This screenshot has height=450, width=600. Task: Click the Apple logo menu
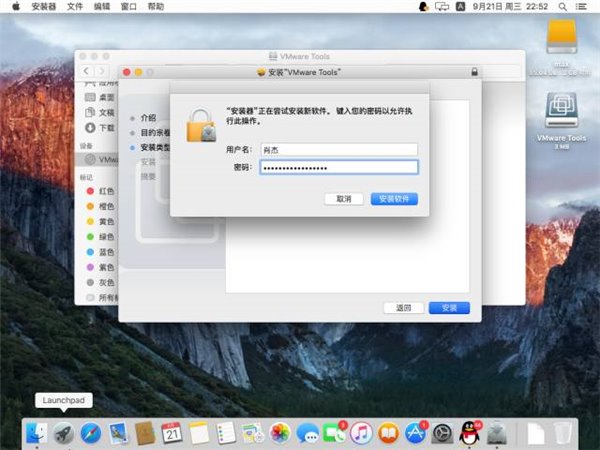(x=13, y=6)
